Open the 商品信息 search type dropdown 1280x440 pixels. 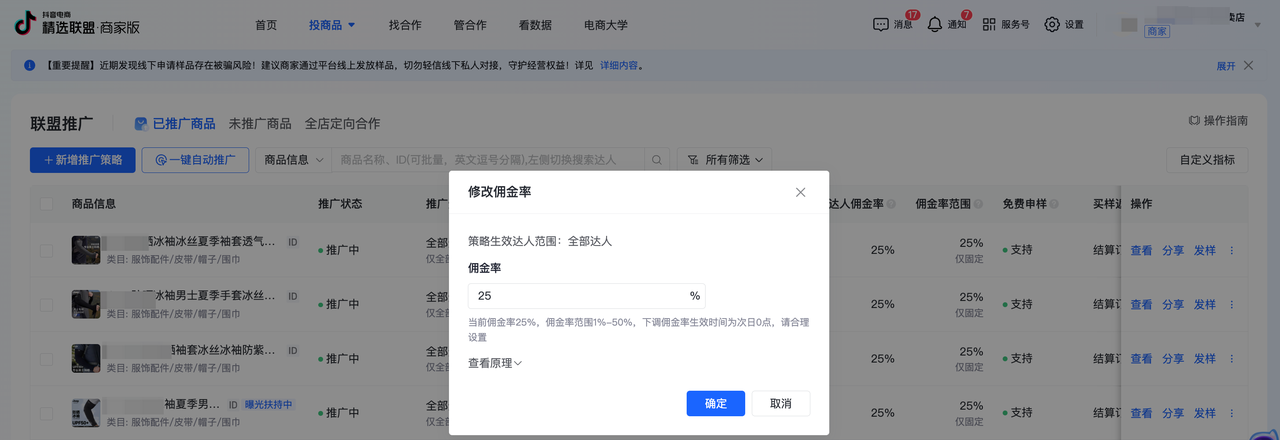coord(295,160)
